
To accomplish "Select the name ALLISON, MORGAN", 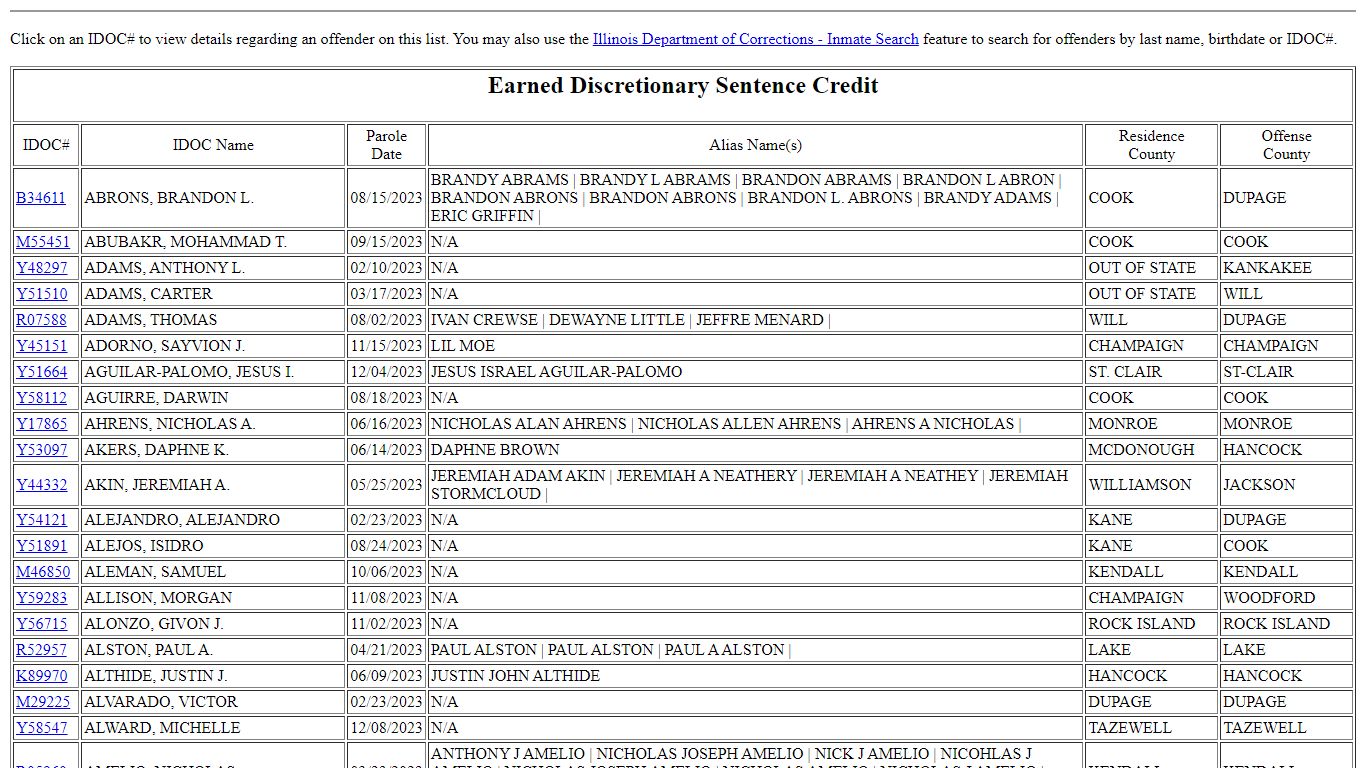I will click(158, 598).
